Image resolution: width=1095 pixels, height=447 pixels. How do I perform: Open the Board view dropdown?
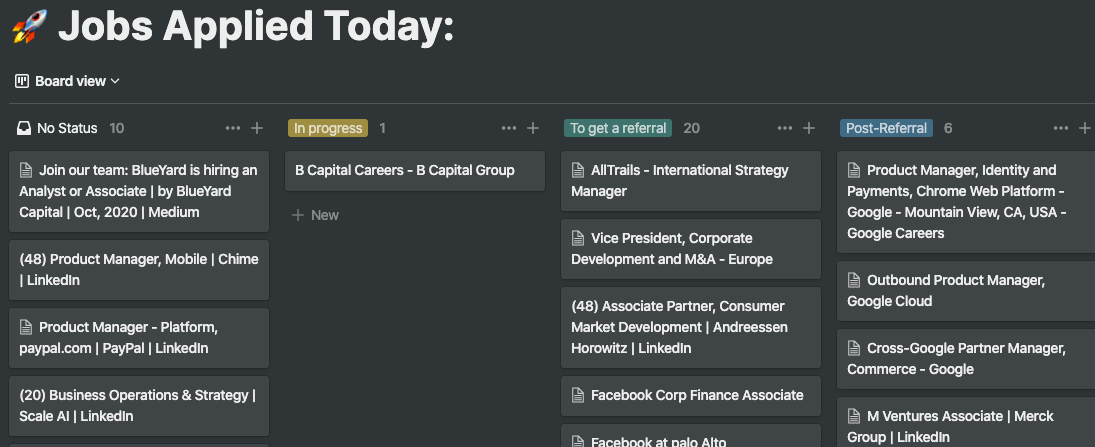(x=68, y=81)
